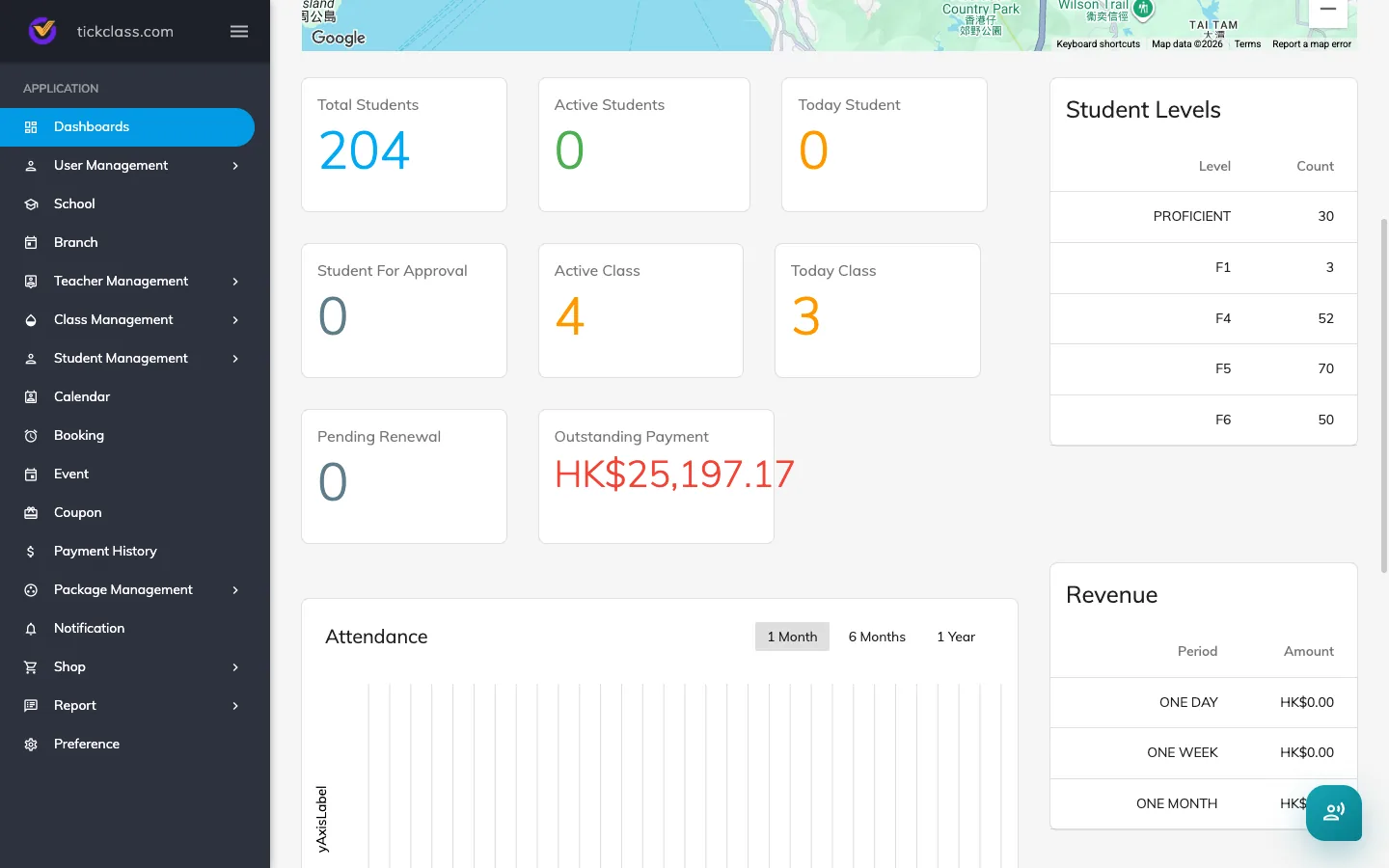Click the Payment History dollar icon
1389x868 pixels.
tap(31, 552)
